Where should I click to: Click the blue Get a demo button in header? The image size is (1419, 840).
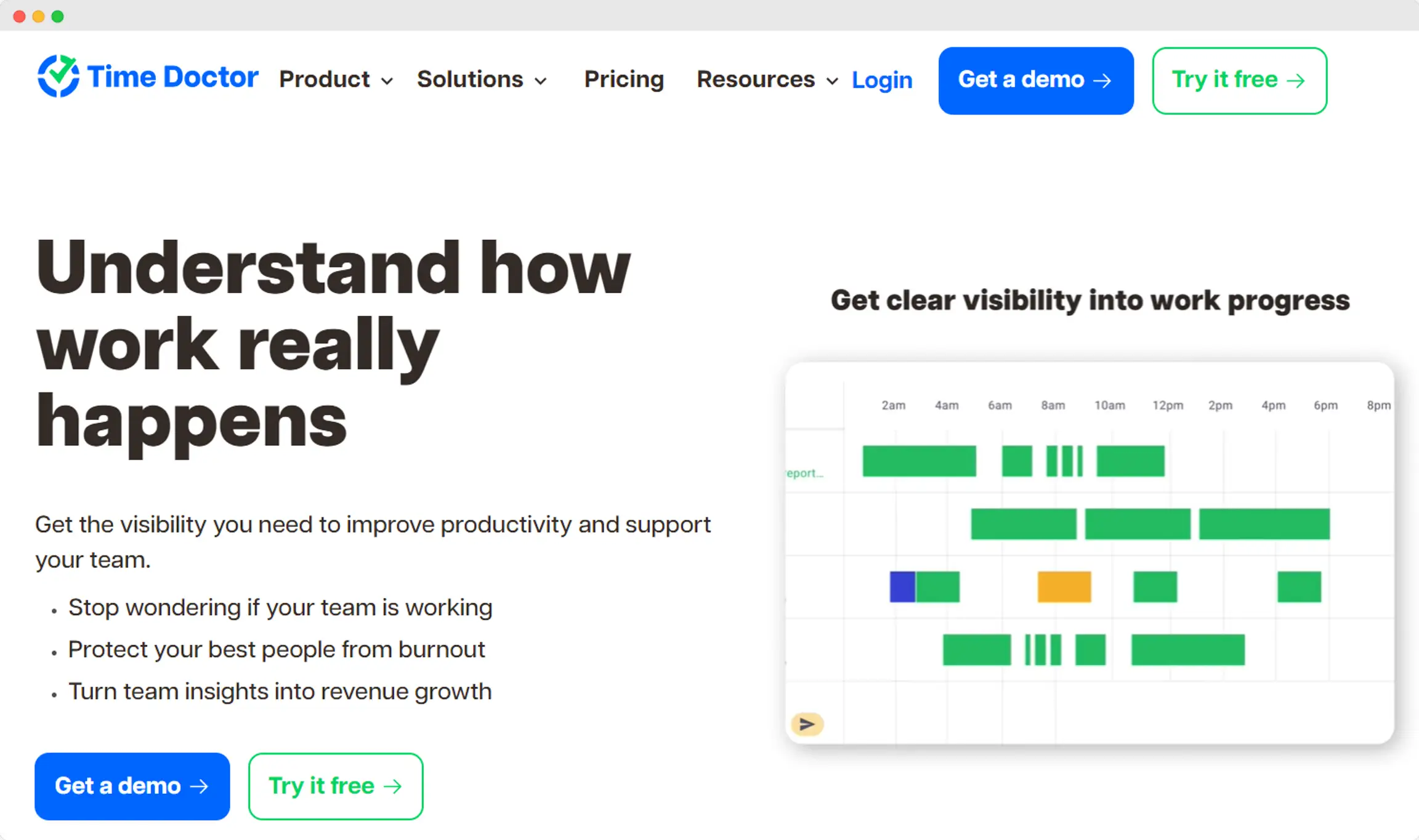click(x=1035, y=80)
